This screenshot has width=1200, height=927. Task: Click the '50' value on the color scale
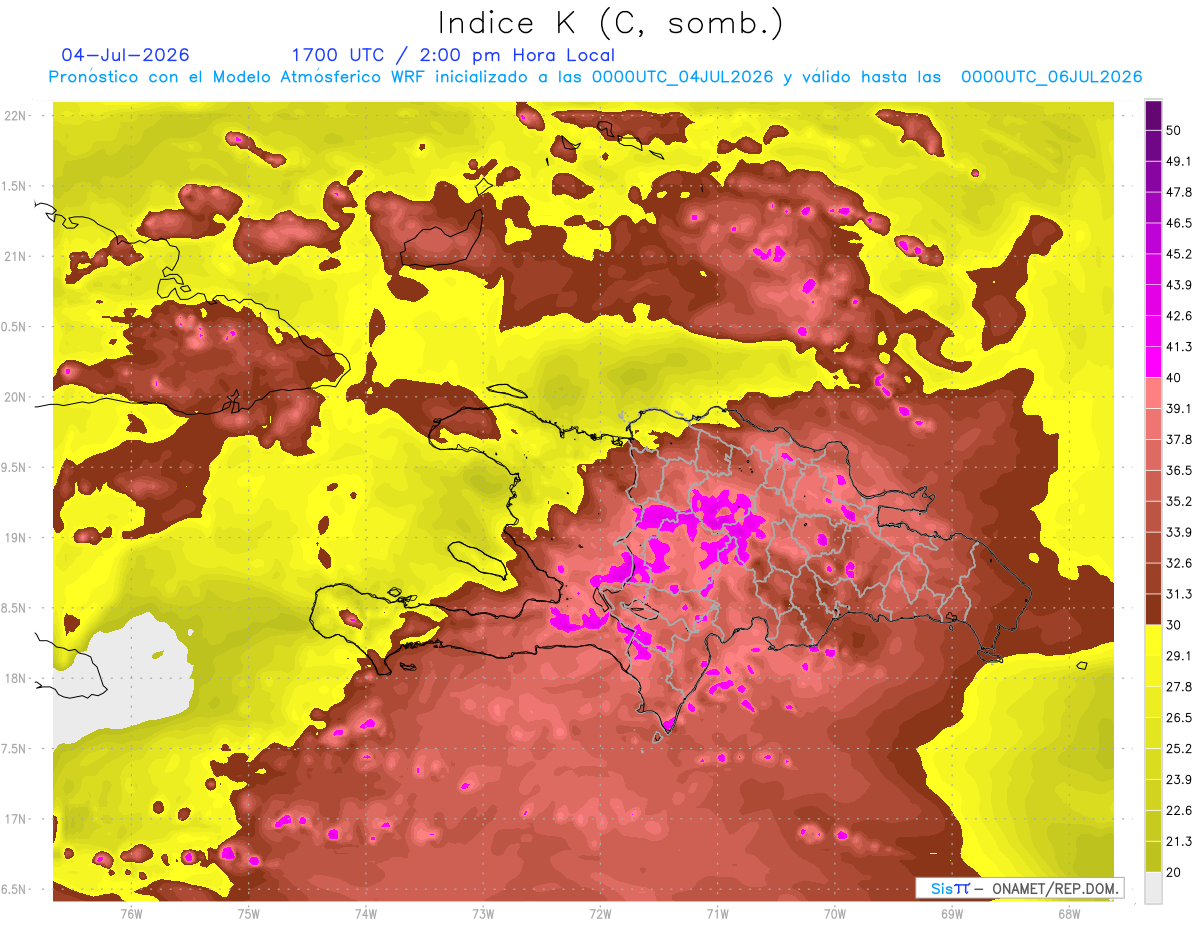point(1175,131)
